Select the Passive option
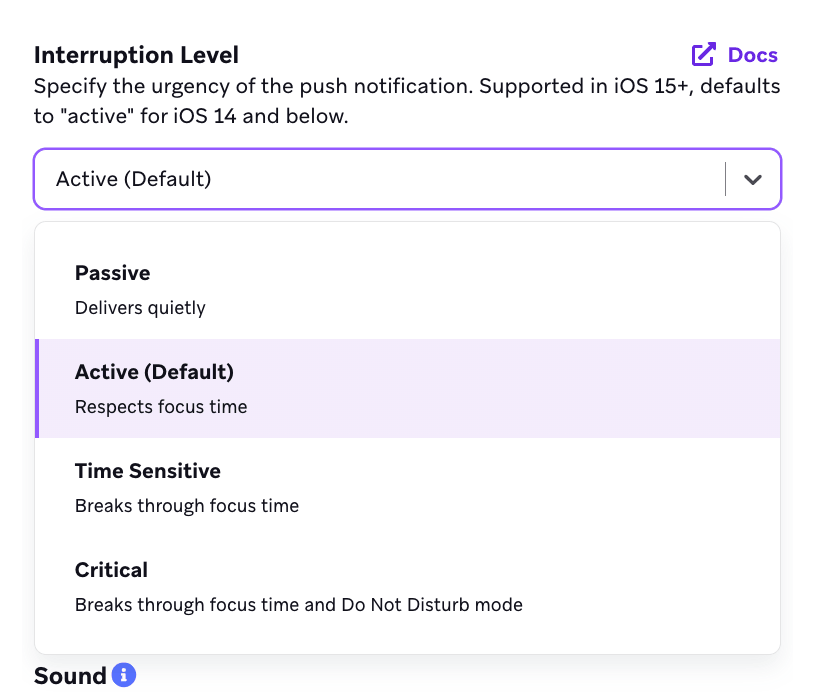 pos(112,273)
